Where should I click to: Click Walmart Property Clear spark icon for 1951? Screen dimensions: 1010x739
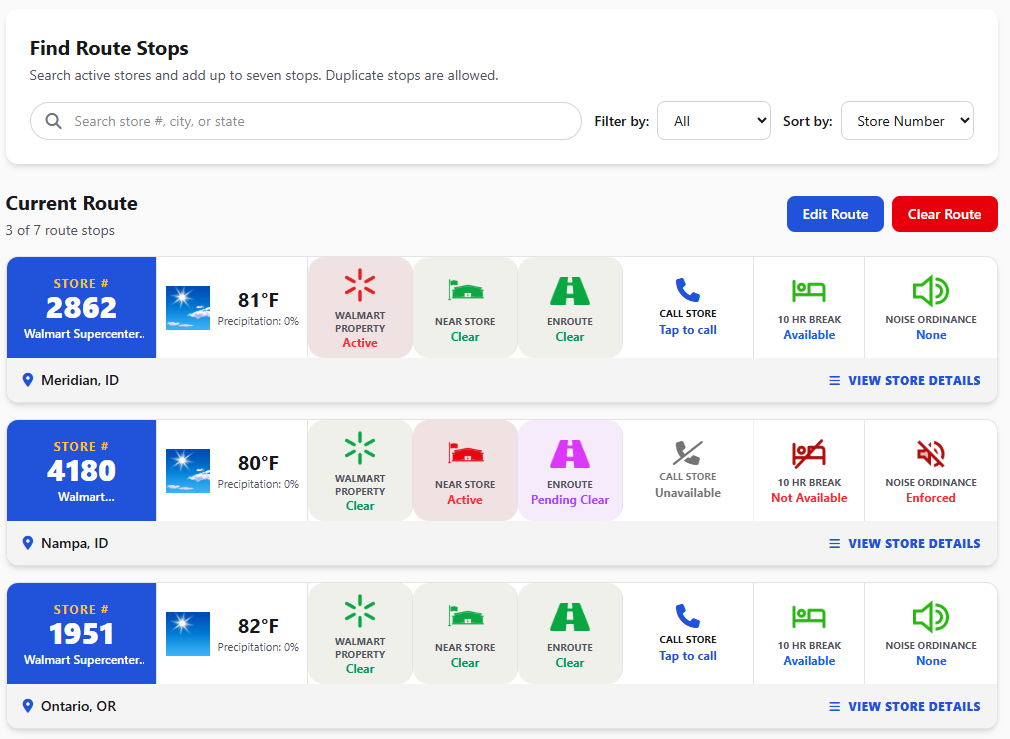click(x=359, y=611)
